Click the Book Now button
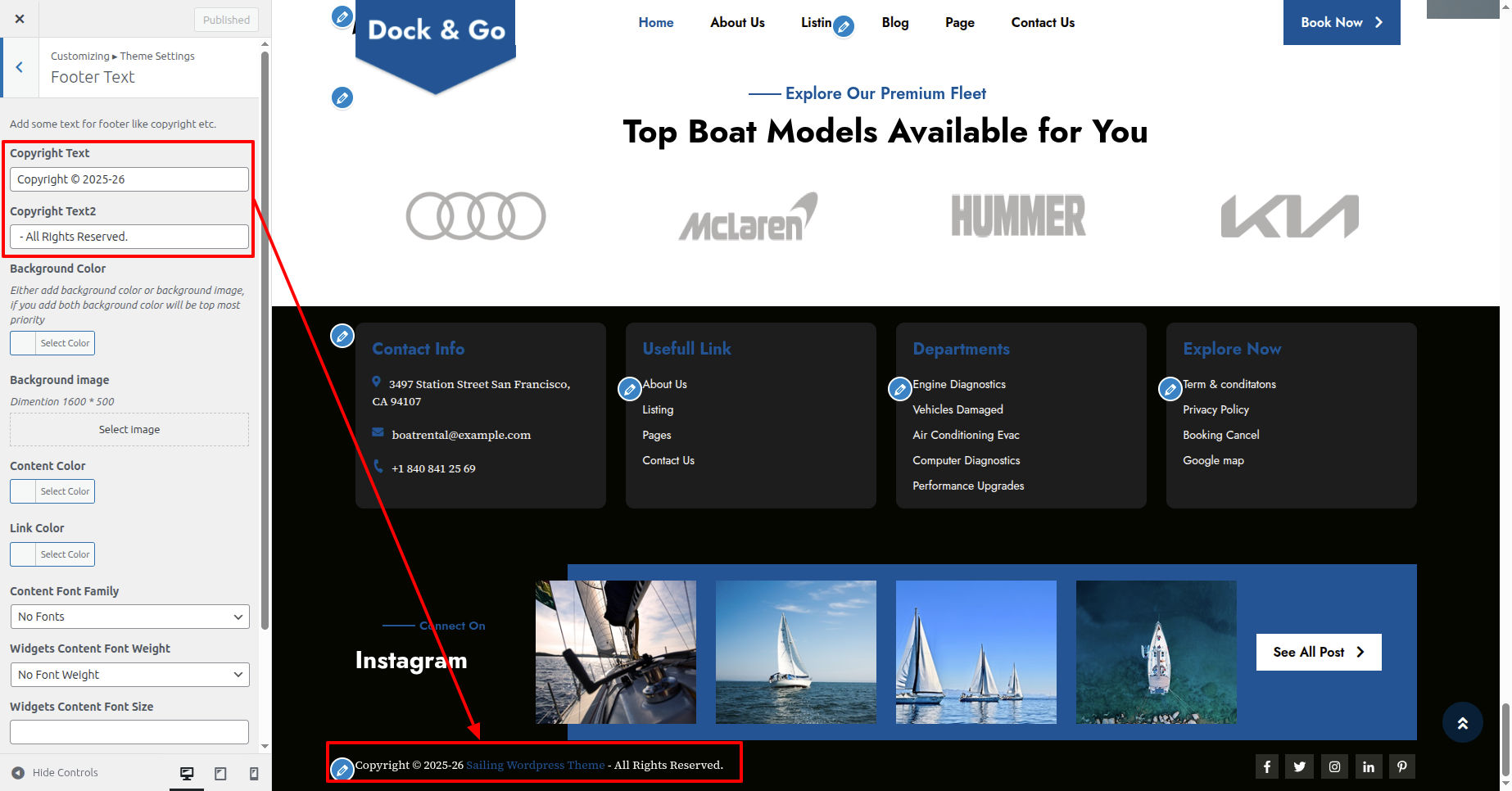Screen dimensions: 1512x791 [1341, 23]
